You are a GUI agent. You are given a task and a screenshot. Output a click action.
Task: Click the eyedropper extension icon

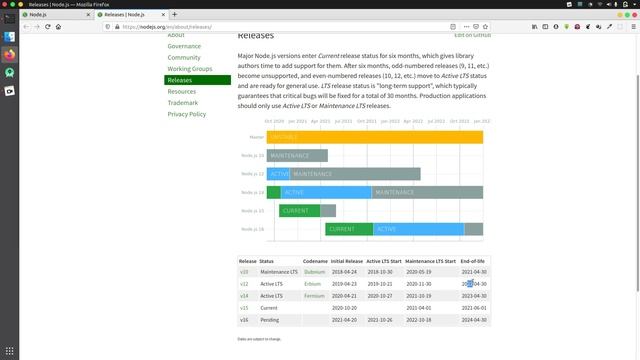[609, 27]
